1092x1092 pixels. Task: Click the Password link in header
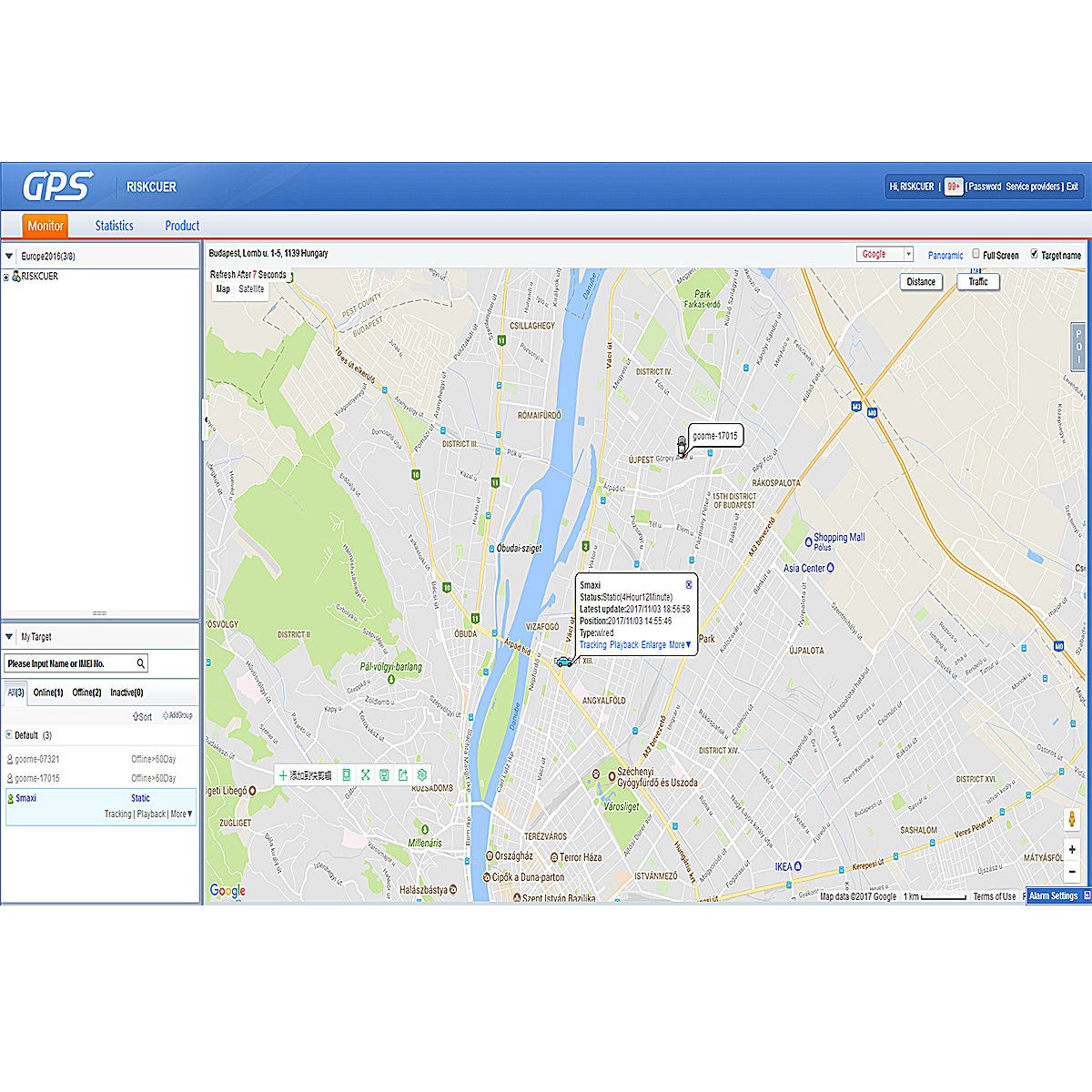tap(985, 187)
